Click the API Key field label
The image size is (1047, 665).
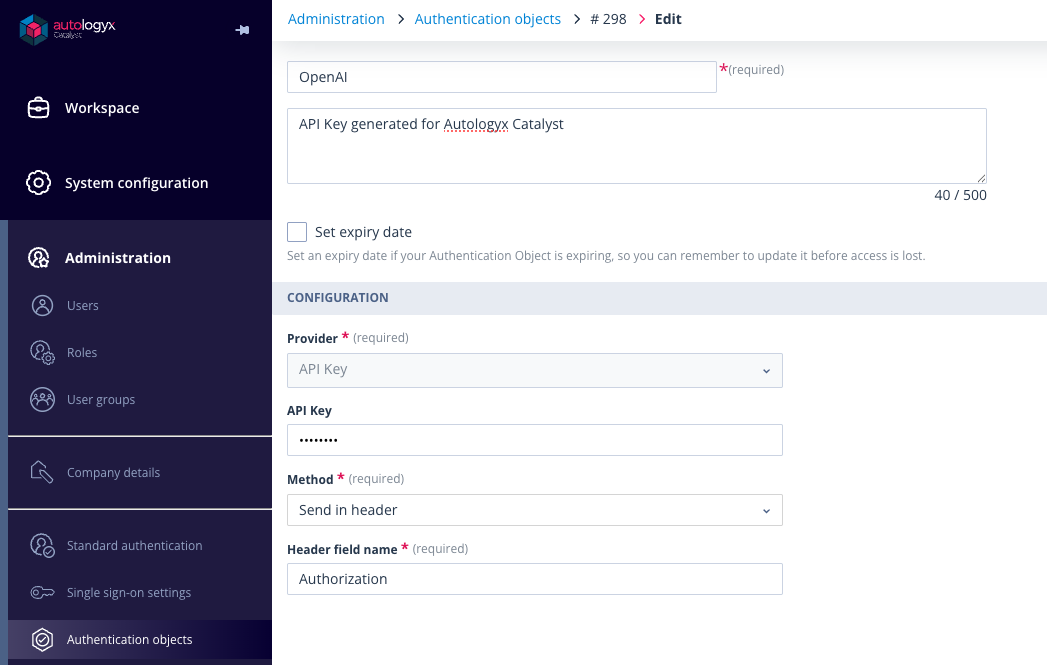tap(309, 411)
